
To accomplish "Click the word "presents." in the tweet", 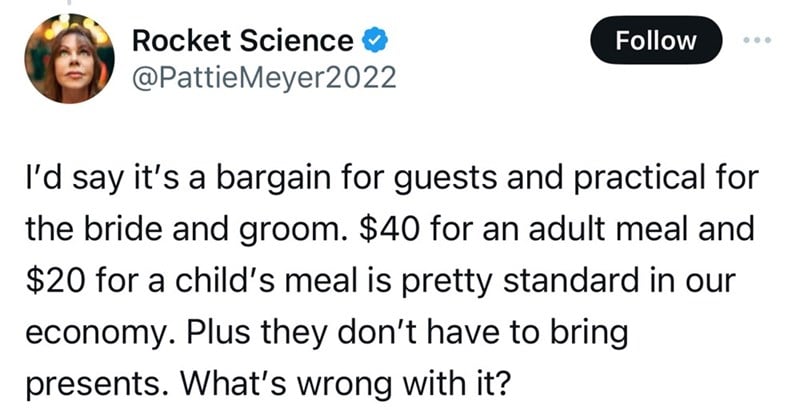I will click(97, 383).
